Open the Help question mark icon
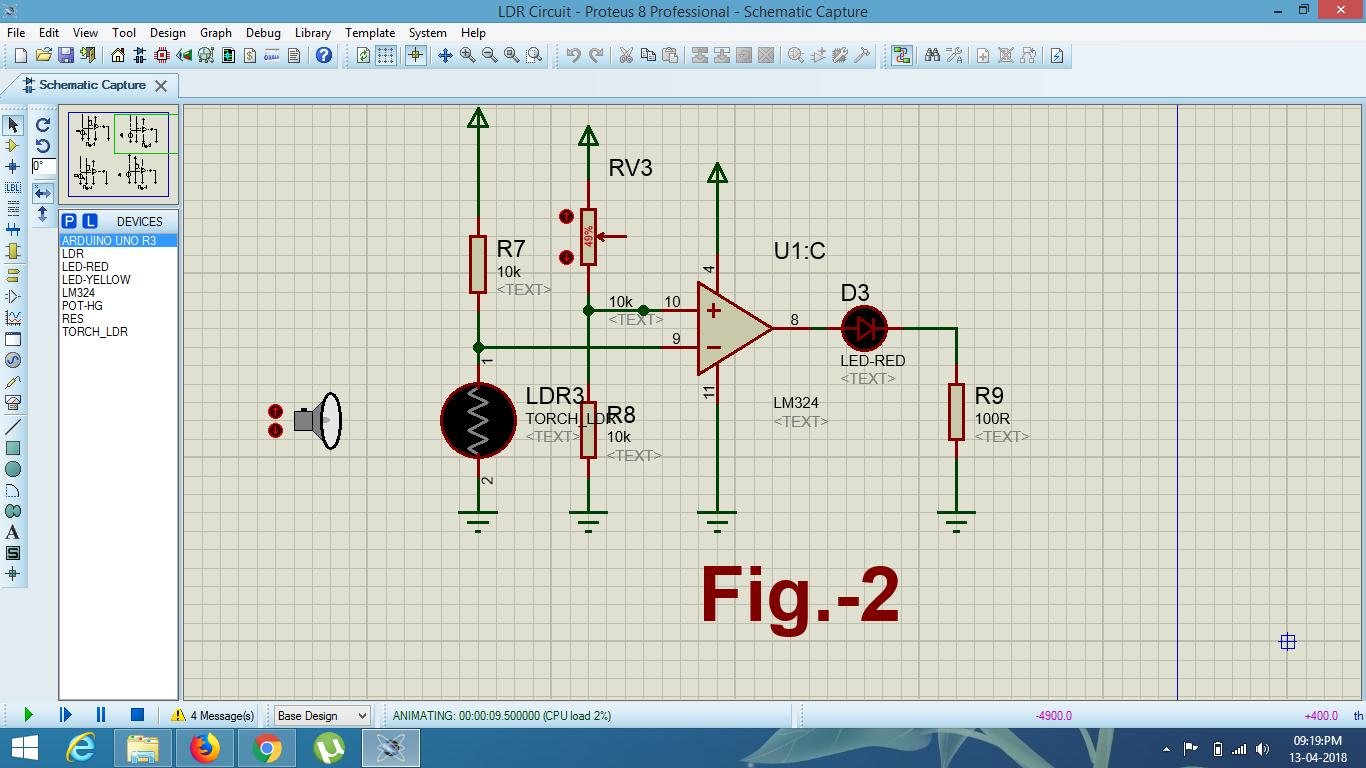Viewport: 1366px width, 768px height. point(323,56)
